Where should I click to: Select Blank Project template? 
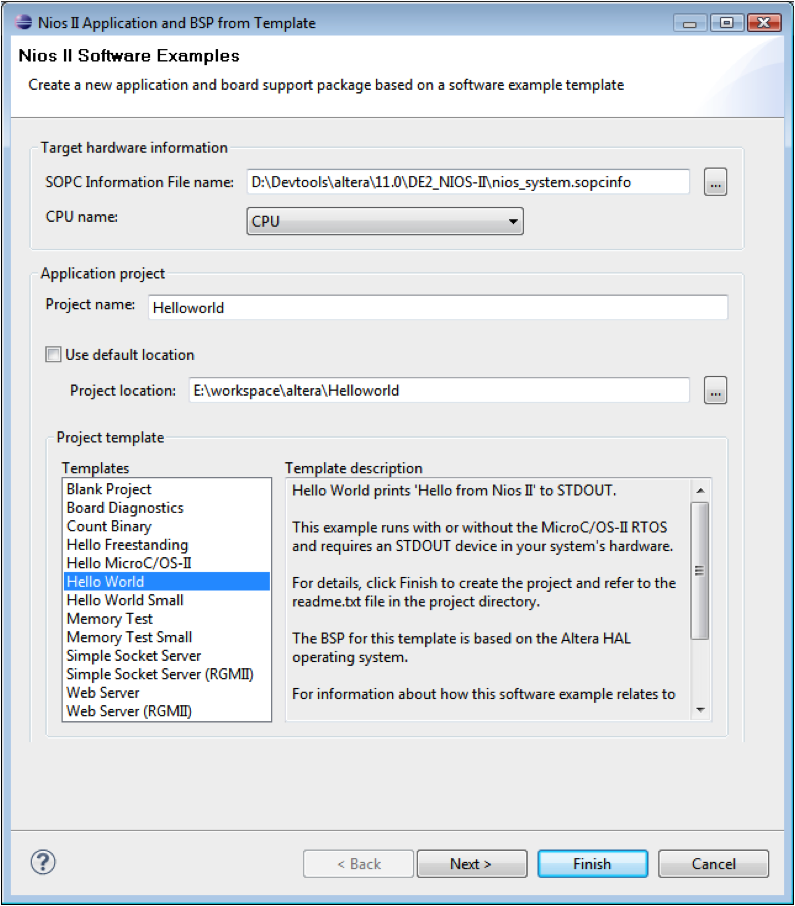click(109, 489)
